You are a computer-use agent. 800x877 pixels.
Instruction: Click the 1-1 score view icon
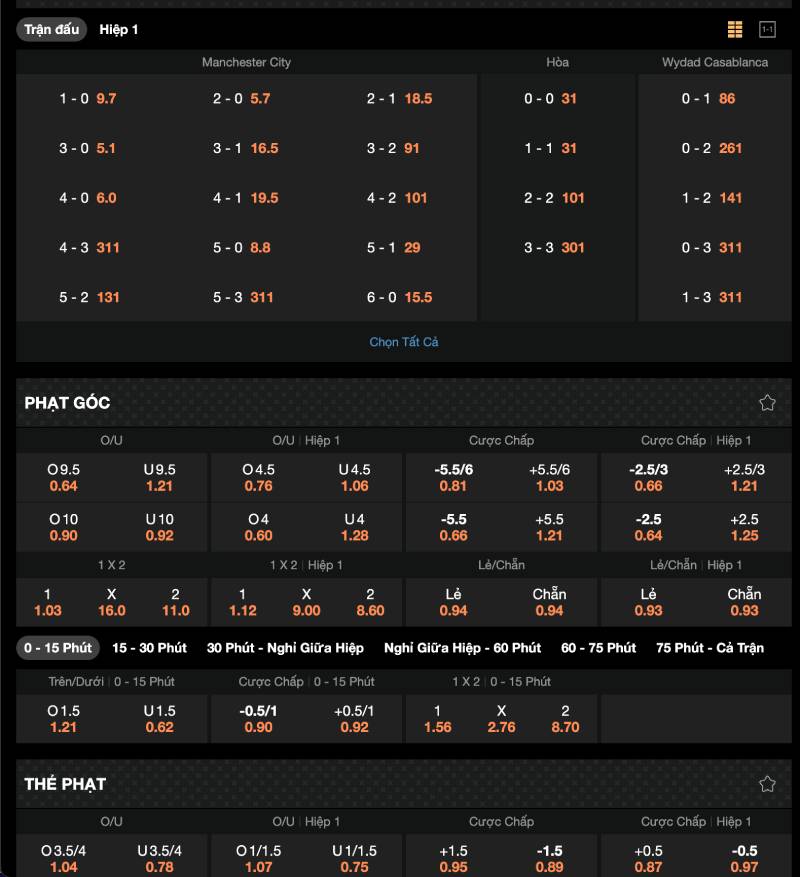click(767, 30)
